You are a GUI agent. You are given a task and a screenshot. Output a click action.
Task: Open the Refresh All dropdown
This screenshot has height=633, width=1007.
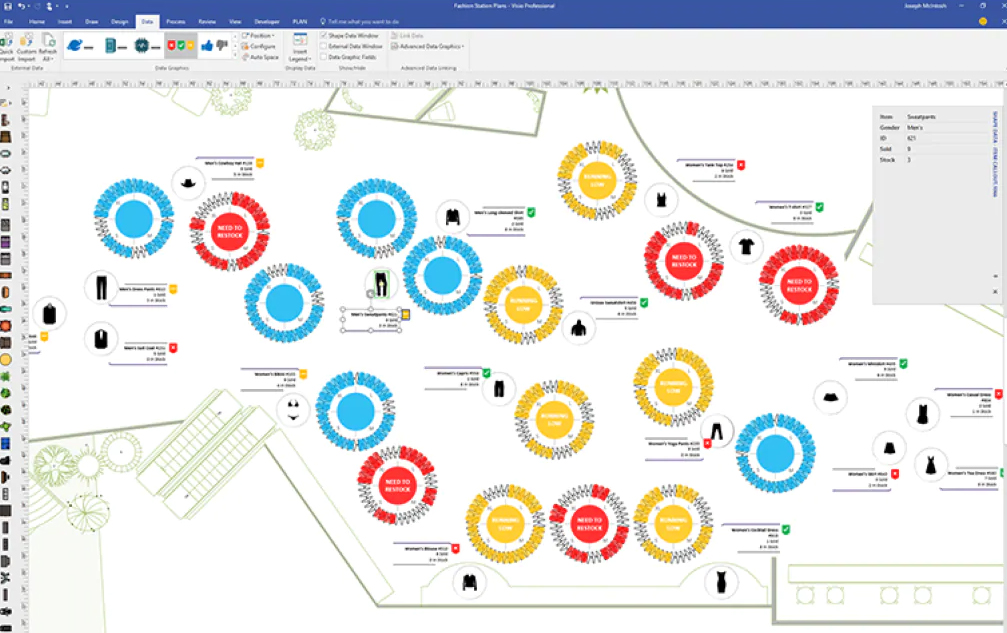click(48, 55)
